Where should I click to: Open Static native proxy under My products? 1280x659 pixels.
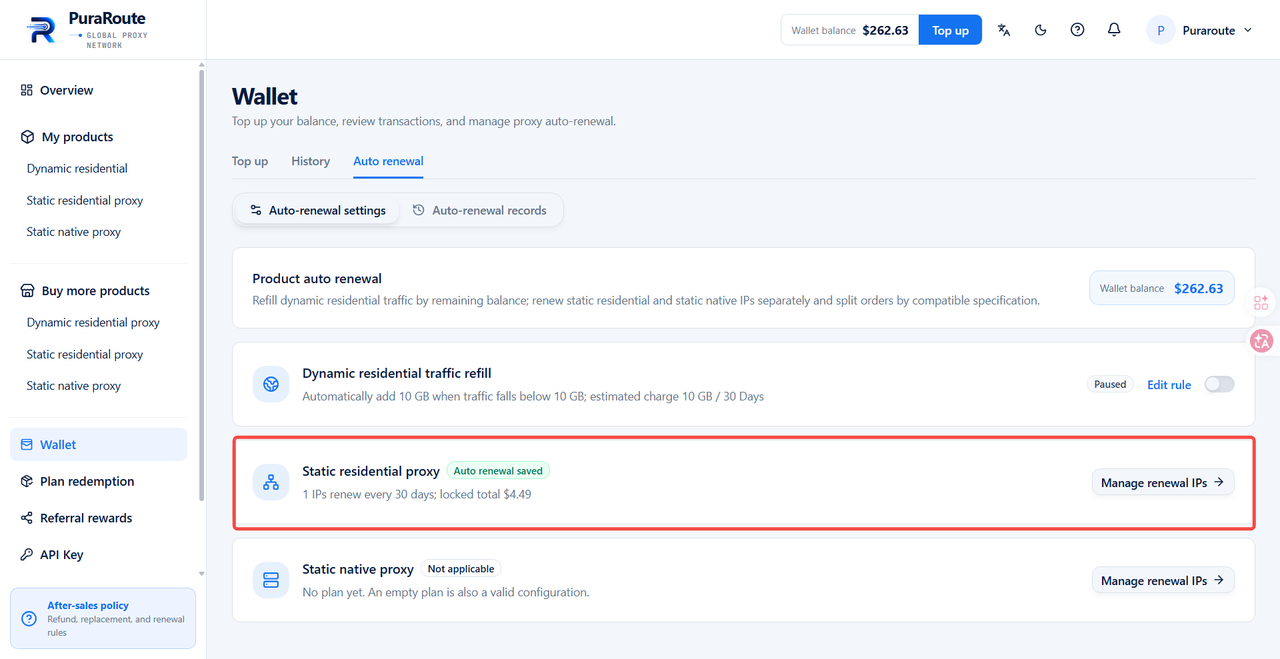74,232
